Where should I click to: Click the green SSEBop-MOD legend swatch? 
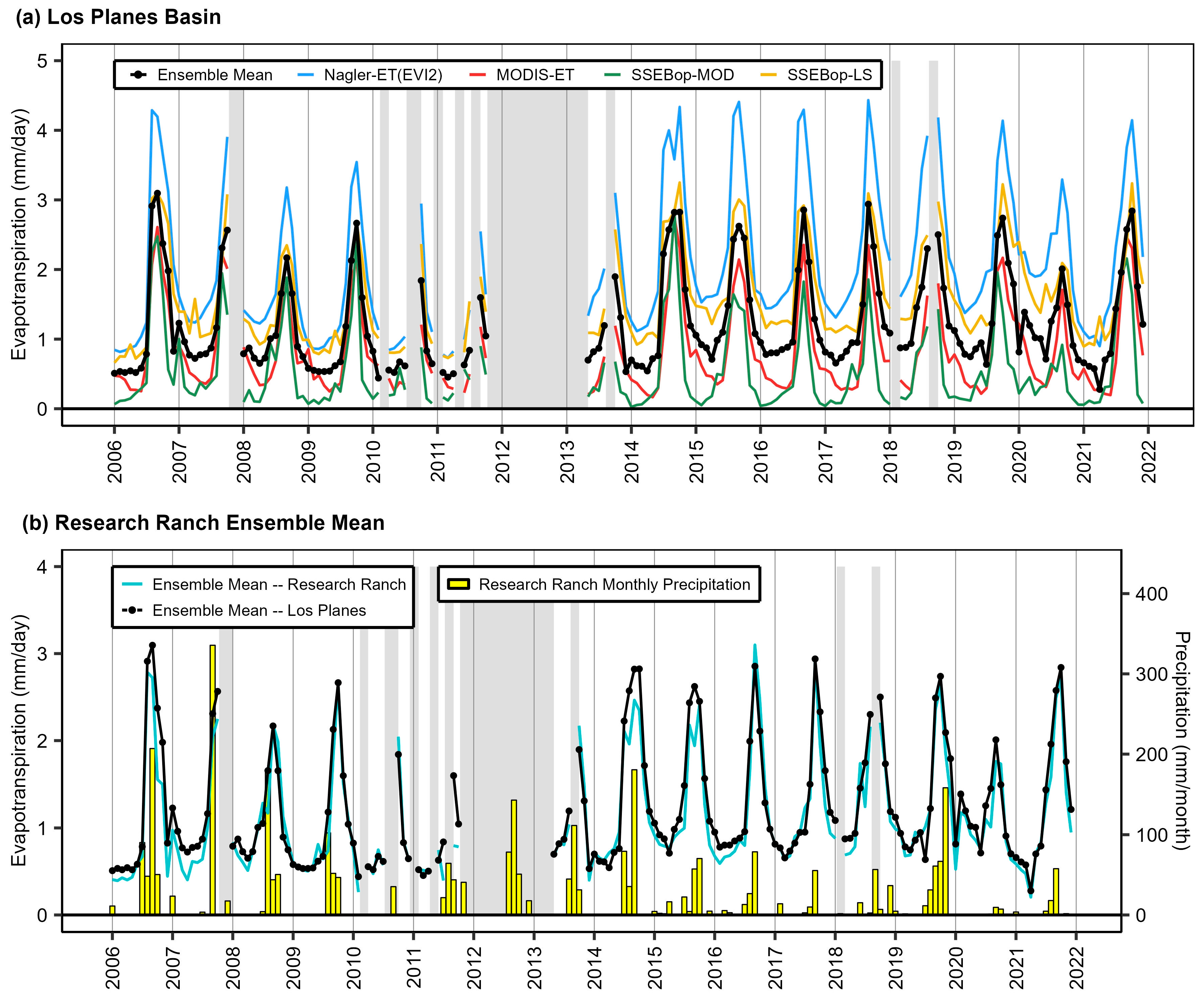(612, 75)
